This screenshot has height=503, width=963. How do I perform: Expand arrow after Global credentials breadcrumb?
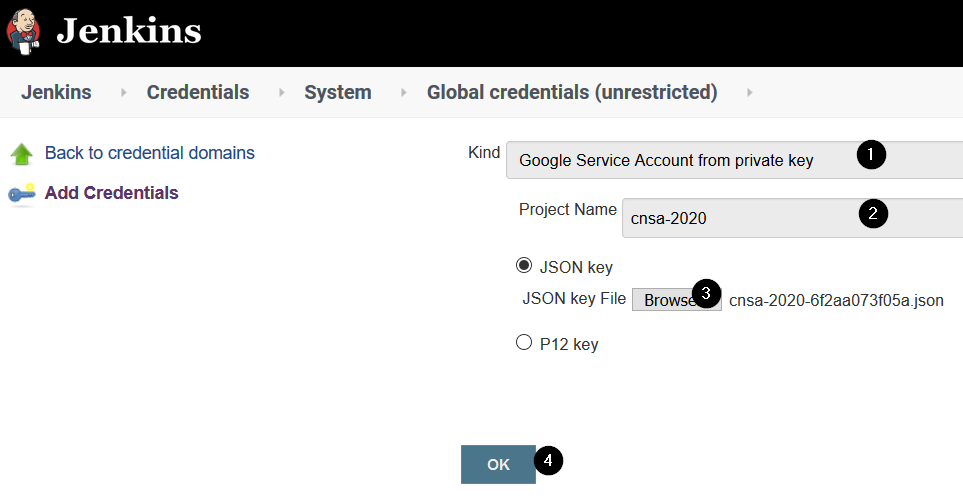749,93
